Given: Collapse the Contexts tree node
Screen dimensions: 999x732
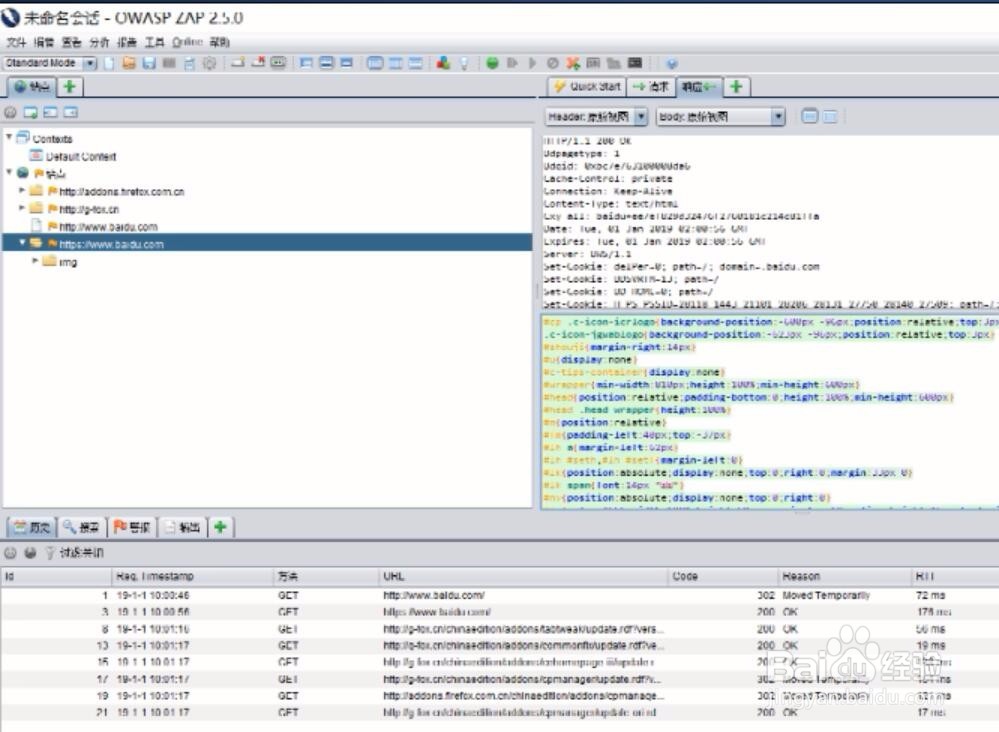Looking at the screenshot, I should point(9,137).
